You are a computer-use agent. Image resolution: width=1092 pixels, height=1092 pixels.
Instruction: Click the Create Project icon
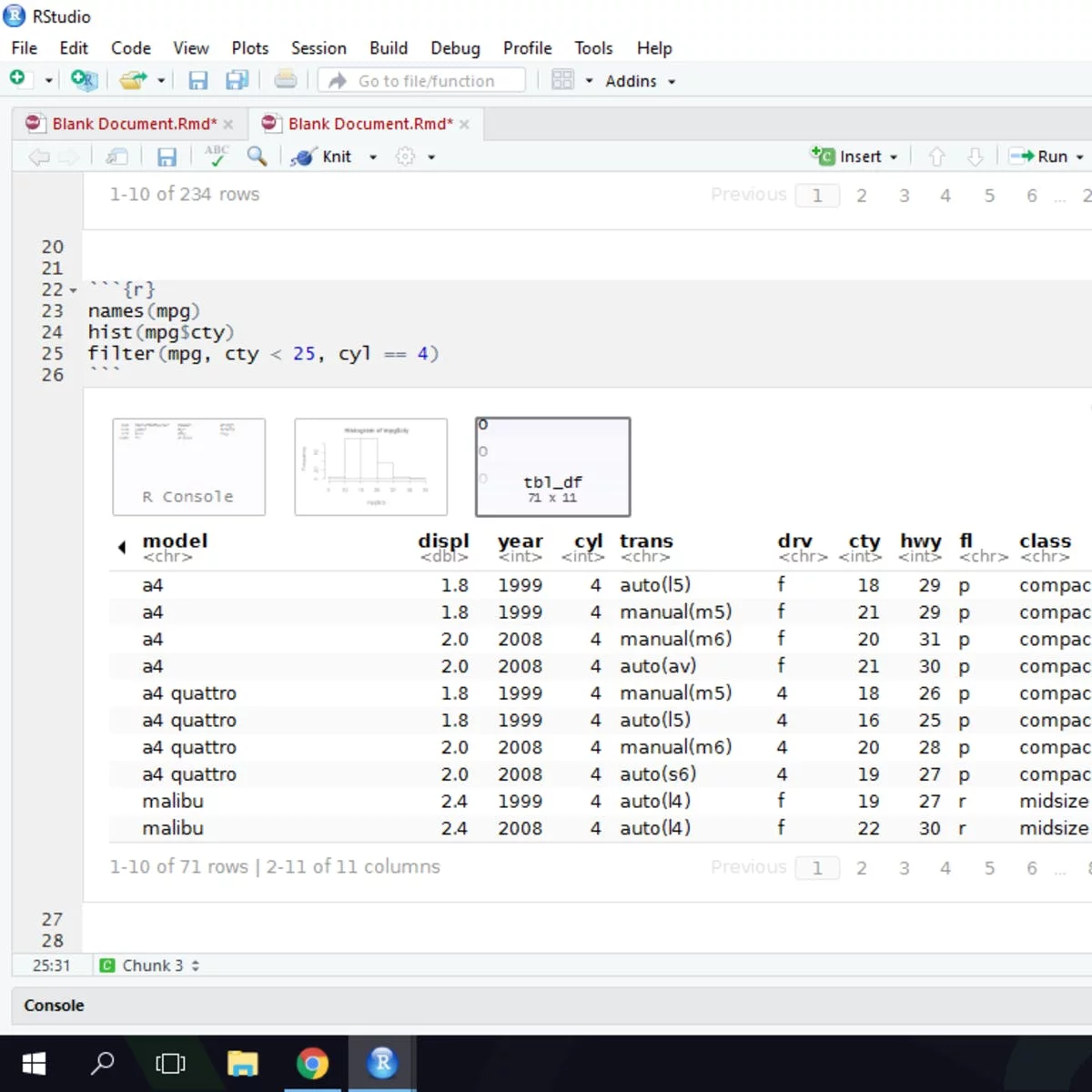click(83, 80)
